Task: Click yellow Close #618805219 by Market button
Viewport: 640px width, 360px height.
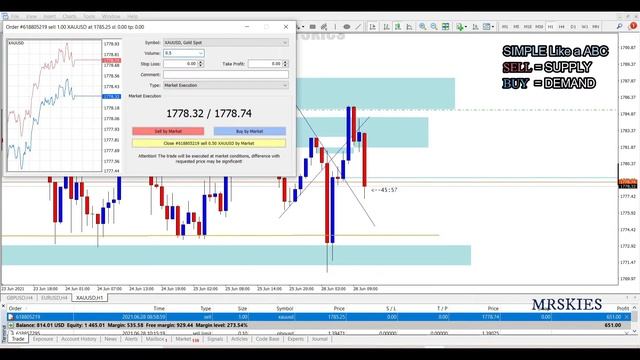Action: click(x=209, y=143)
